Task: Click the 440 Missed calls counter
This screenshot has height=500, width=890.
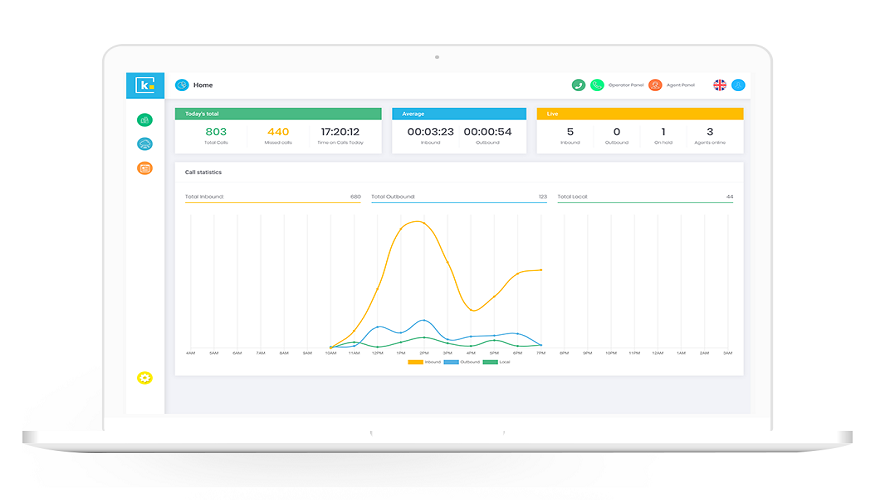Action: click(278, 135)
